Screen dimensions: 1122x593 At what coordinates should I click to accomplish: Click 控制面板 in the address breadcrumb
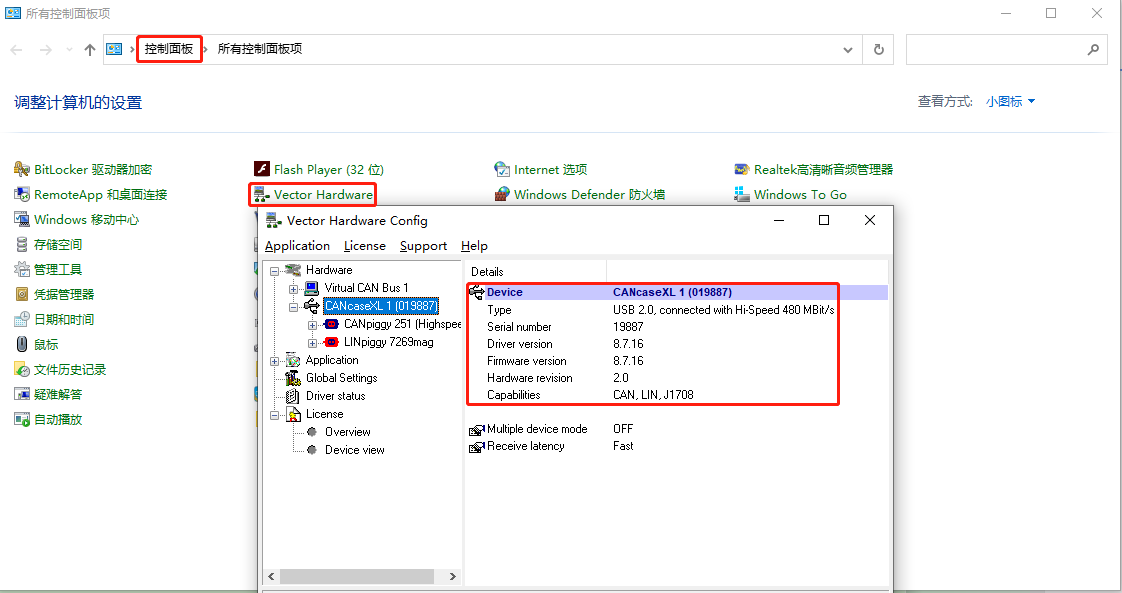(x=169, y=49)
